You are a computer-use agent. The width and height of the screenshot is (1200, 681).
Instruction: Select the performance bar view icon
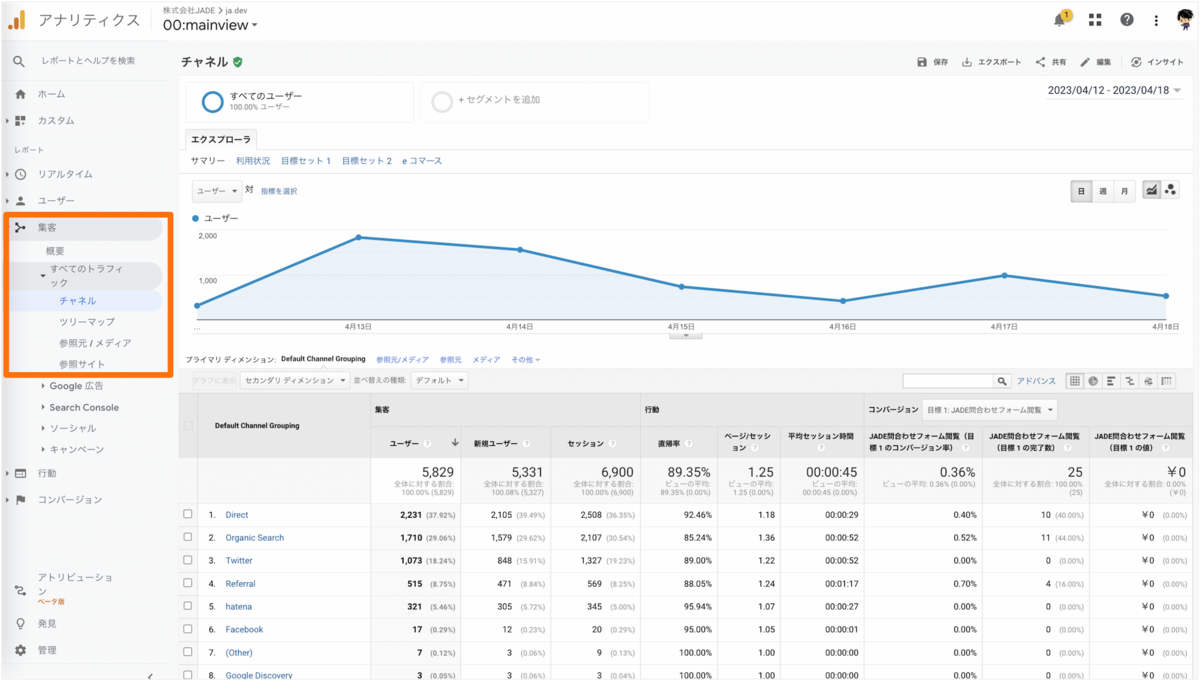coord(1111,381)
